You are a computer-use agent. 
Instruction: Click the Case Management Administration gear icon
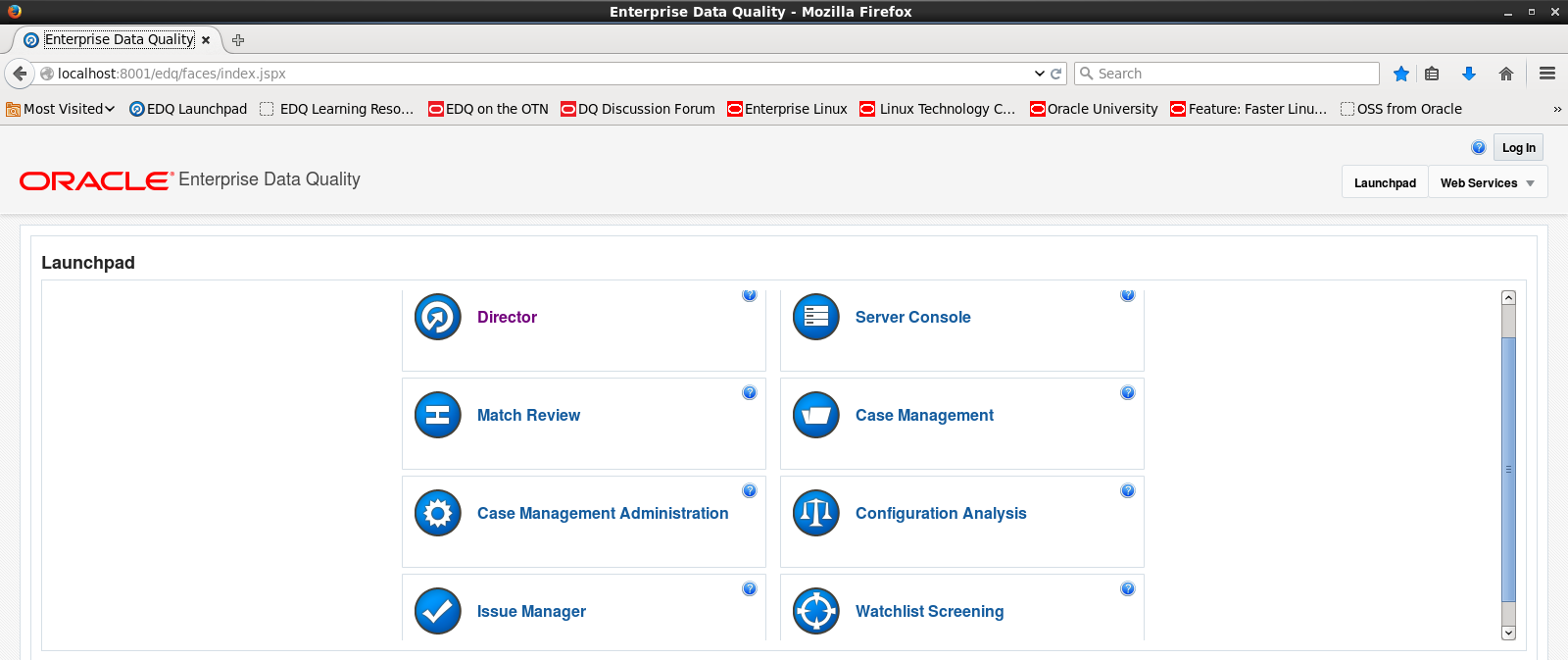pos(438,513)
